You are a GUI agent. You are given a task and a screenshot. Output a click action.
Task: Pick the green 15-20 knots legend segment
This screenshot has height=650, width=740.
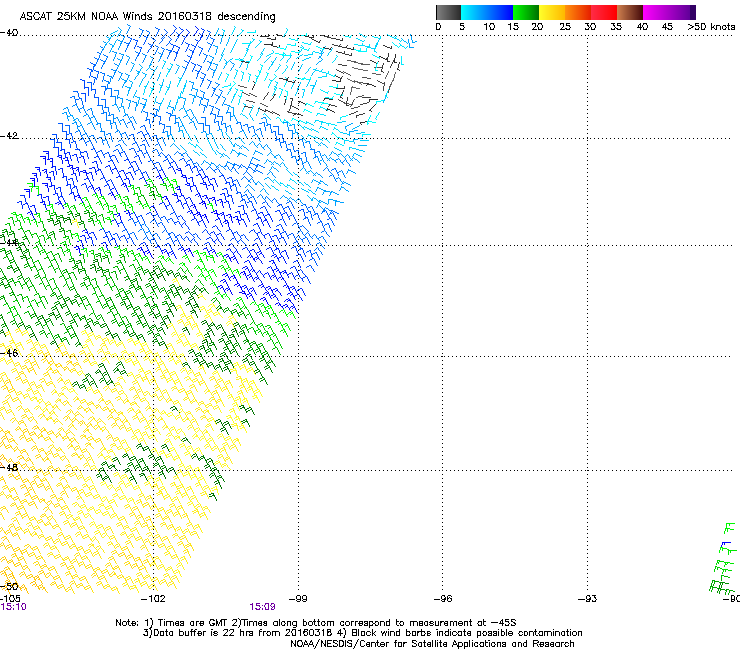(526, 12)
